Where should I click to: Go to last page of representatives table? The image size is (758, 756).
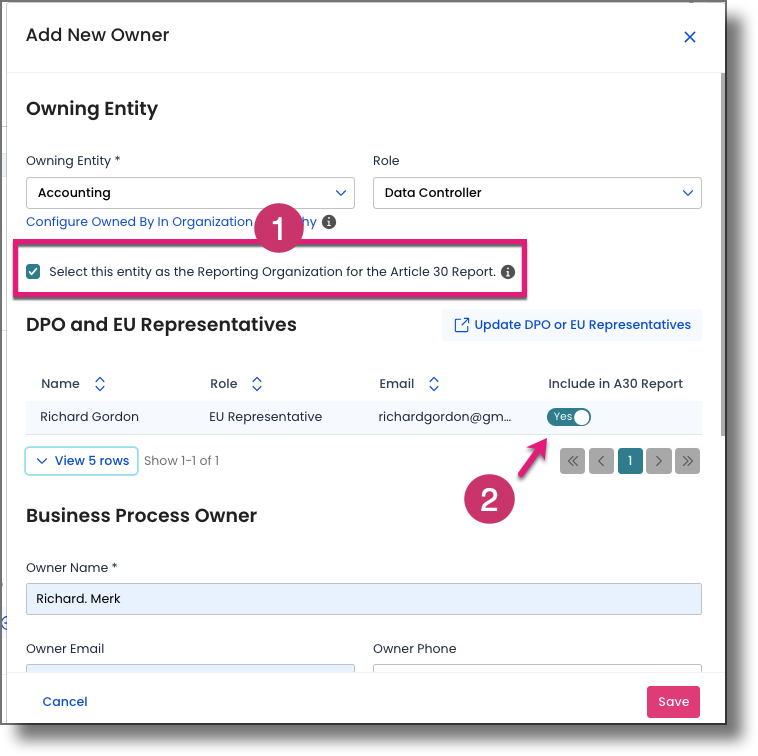pos(687,461)
